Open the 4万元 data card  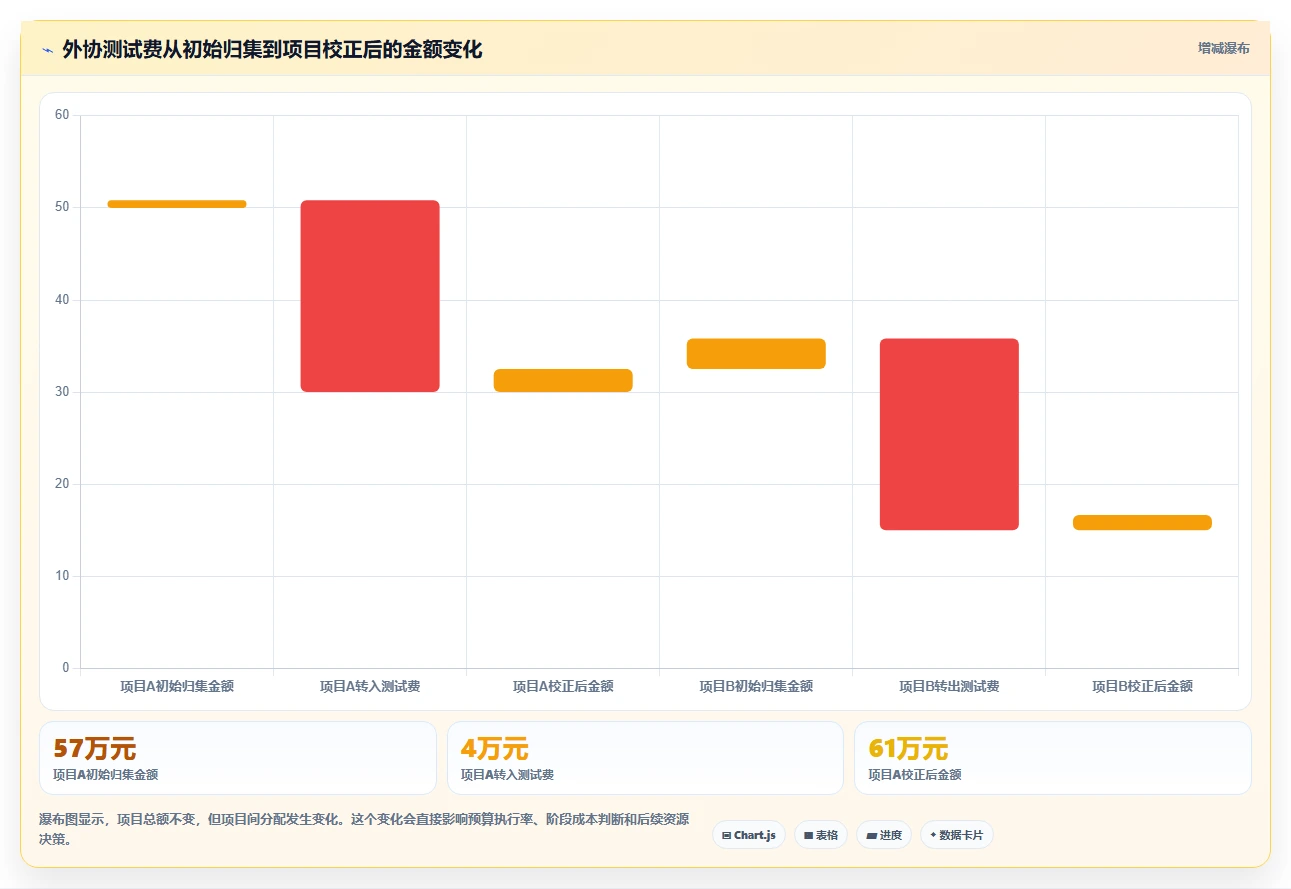point(645,758)
